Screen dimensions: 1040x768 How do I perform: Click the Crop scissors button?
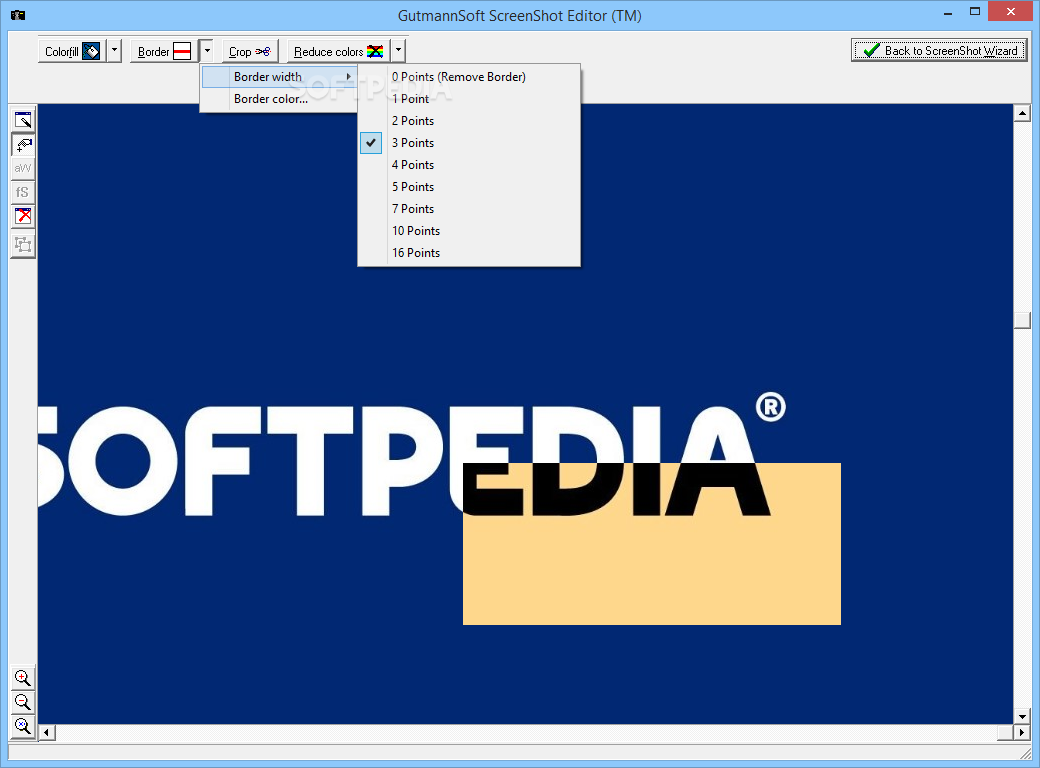tap(249, 51)
